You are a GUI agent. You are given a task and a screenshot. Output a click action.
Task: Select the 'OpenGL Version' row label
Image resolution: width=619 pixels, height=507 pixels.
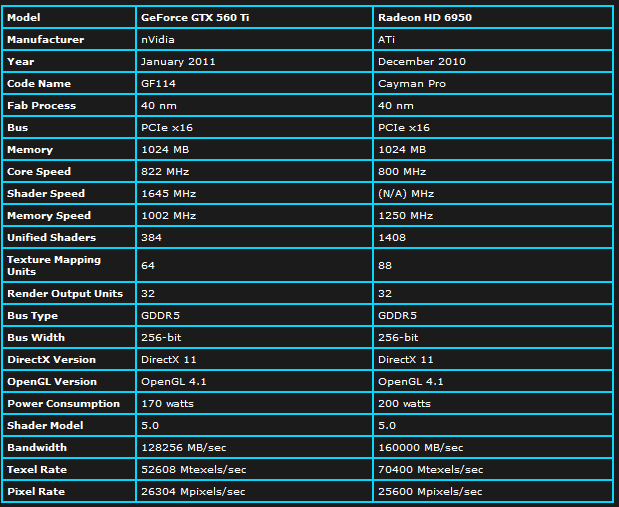52,382
